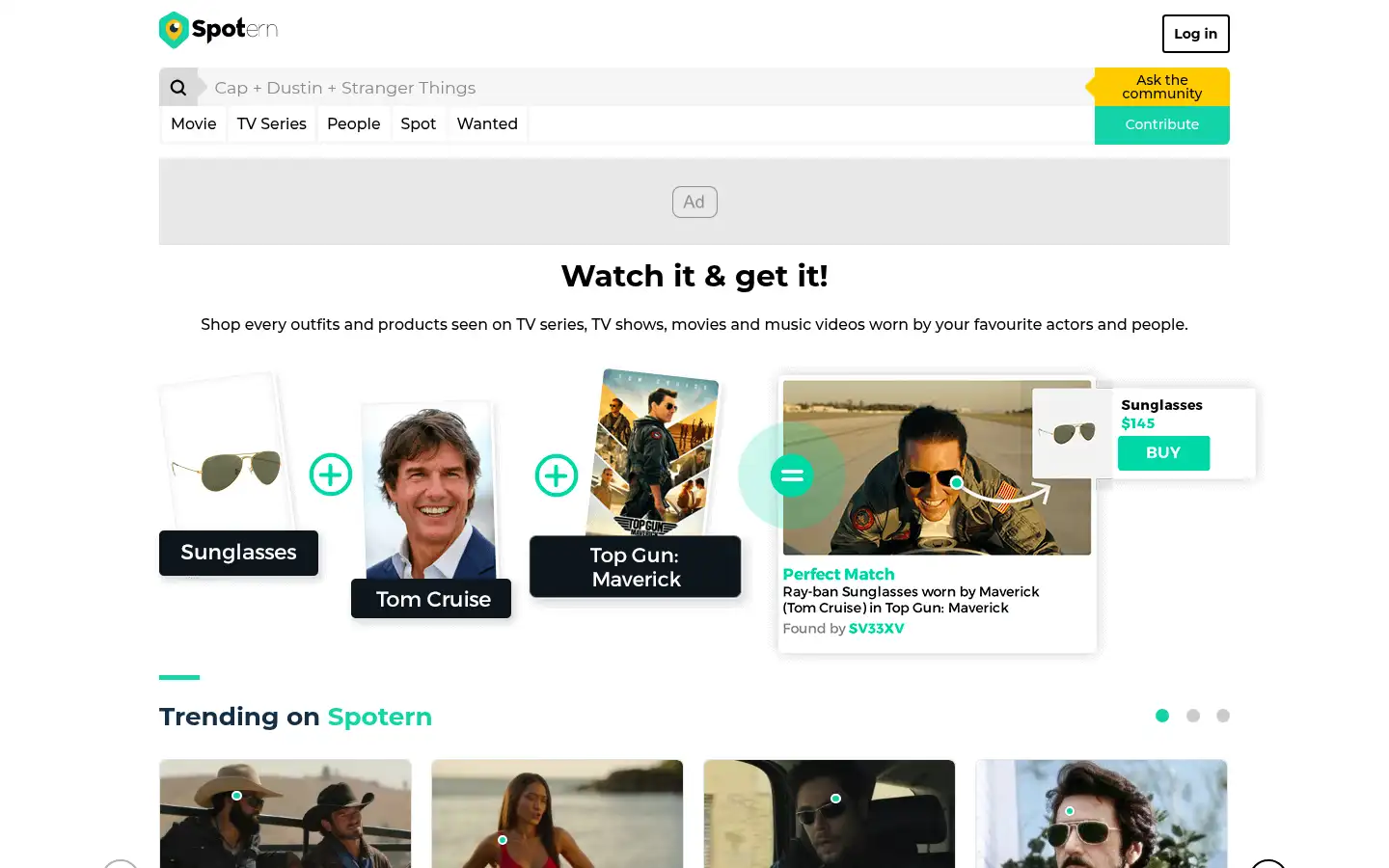Click the spot marker on the beach woman
The width and height of the screenshot is (1389, 868).
click(x=503, y=840)
